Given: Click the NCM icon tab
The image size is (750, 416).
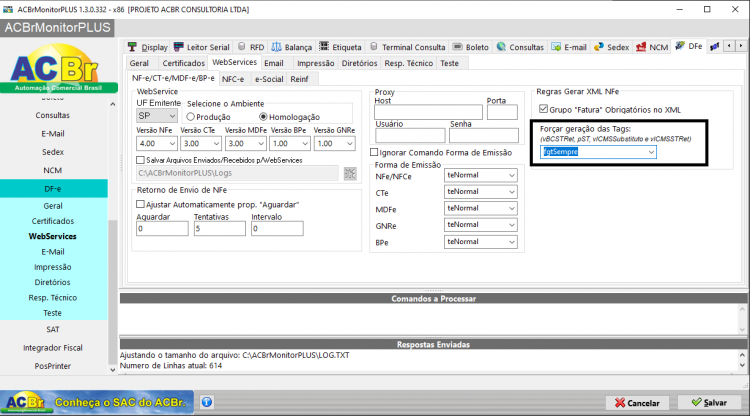Looking at the screenshot, I should coord(651,47).
